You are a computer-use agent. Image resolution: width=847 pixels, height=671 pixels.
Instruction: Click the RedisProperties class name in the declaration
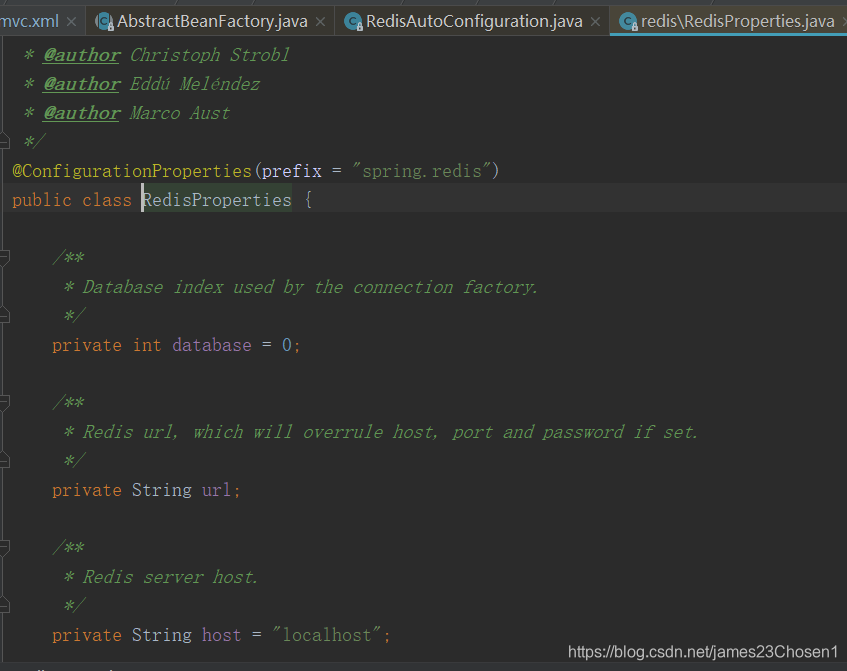pyautogui.click(x=217, y=200)
